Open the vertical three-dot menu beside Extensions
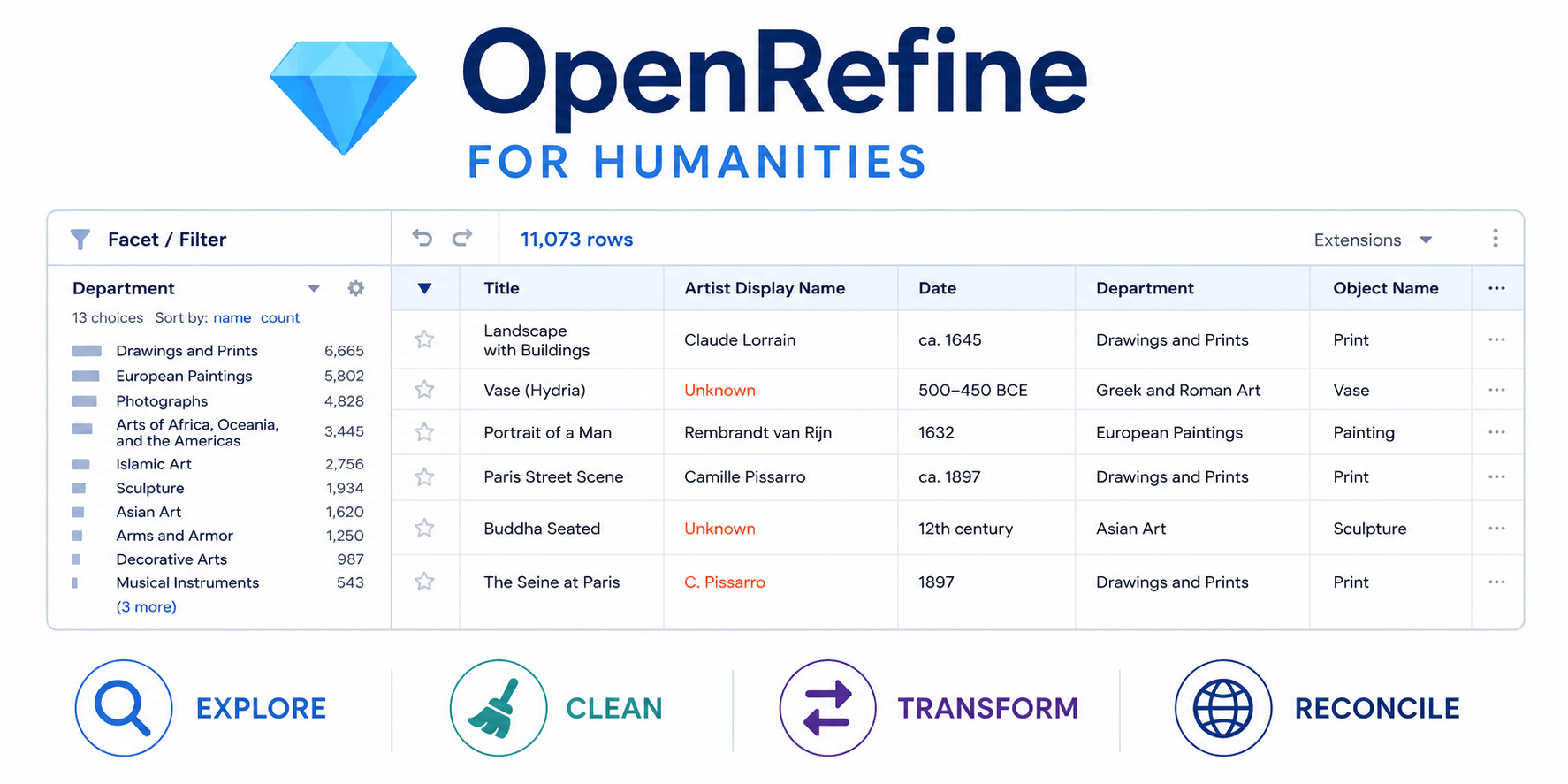 click(1496, 239)
